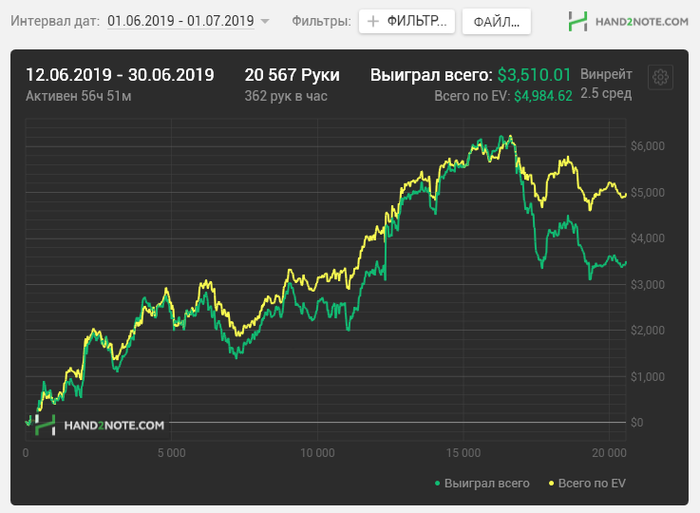Toggle the Выиграл всего legend series
700x513 pixels.
(x=482, y=483)
